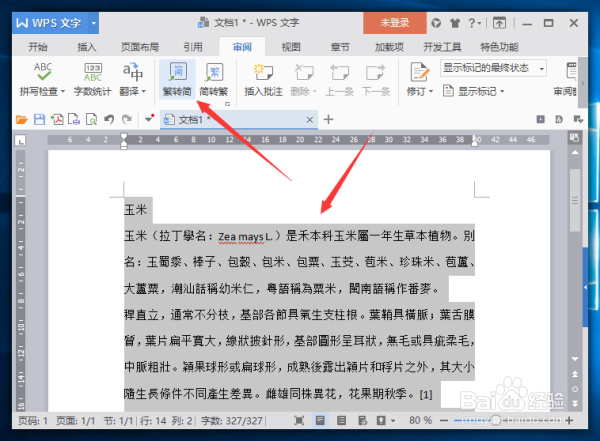Viewport: 600px width, 441px height.
Task: Switch to 视图 tab
Action: point(291,47)
